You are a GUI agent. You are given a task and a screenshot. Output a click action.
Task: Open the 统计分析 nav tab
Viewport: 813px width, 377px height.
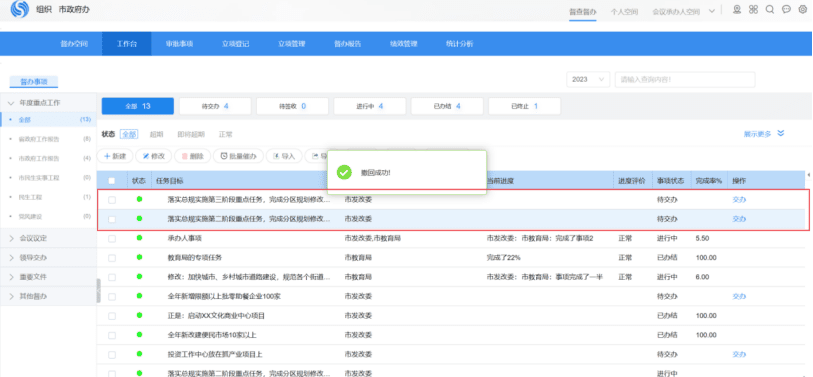point(459,44)
